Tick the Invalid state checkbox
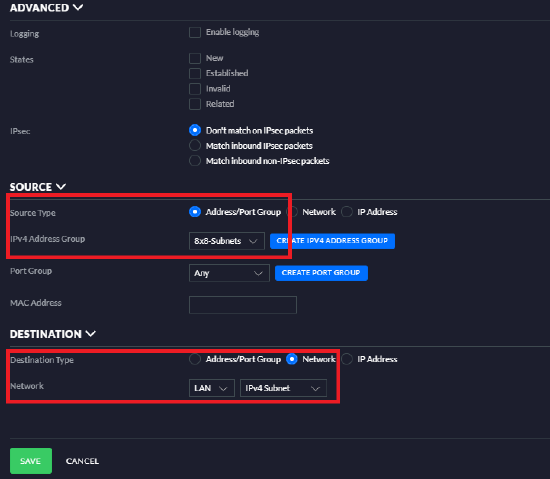 [x=195, y=89]
